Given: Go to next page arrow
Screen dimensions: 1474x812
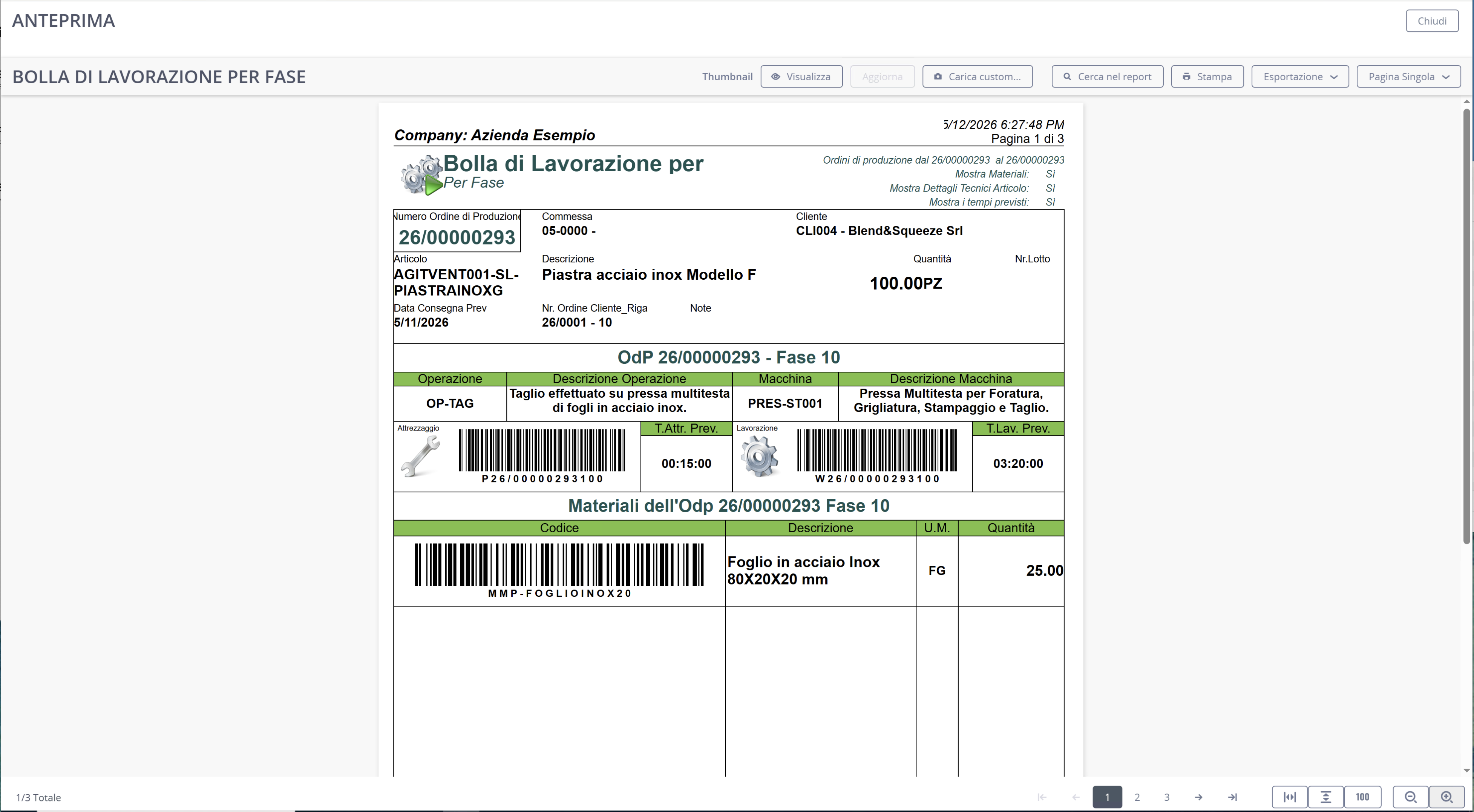Looking at the screenshot, I should point(1198,797).
